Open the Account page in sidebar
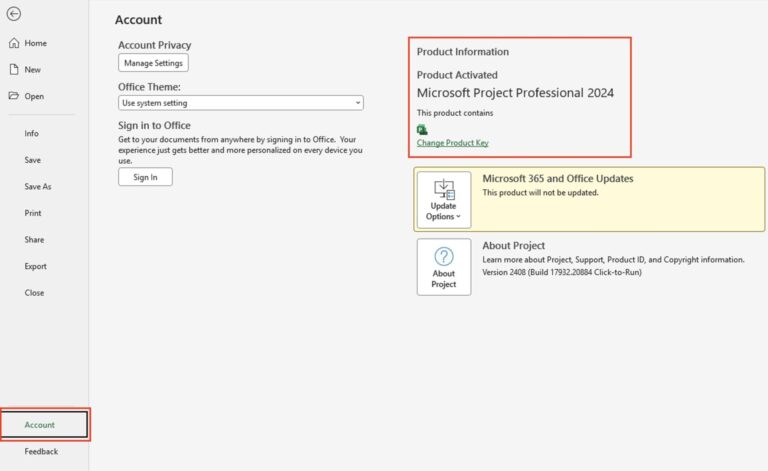Image resolution: width=768 pixels, height=471 pixels. 45,424
